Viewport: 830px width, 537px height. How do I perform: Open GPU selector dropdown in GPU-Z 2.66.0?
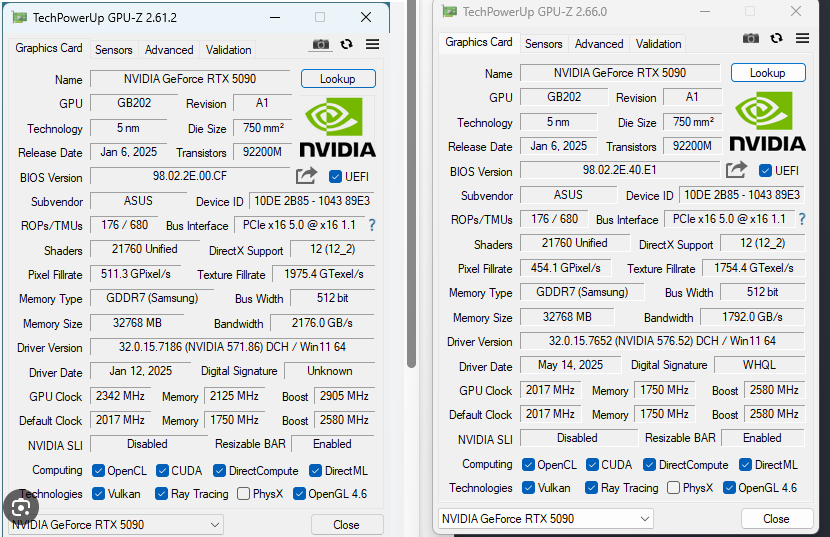tap(546, 518)
